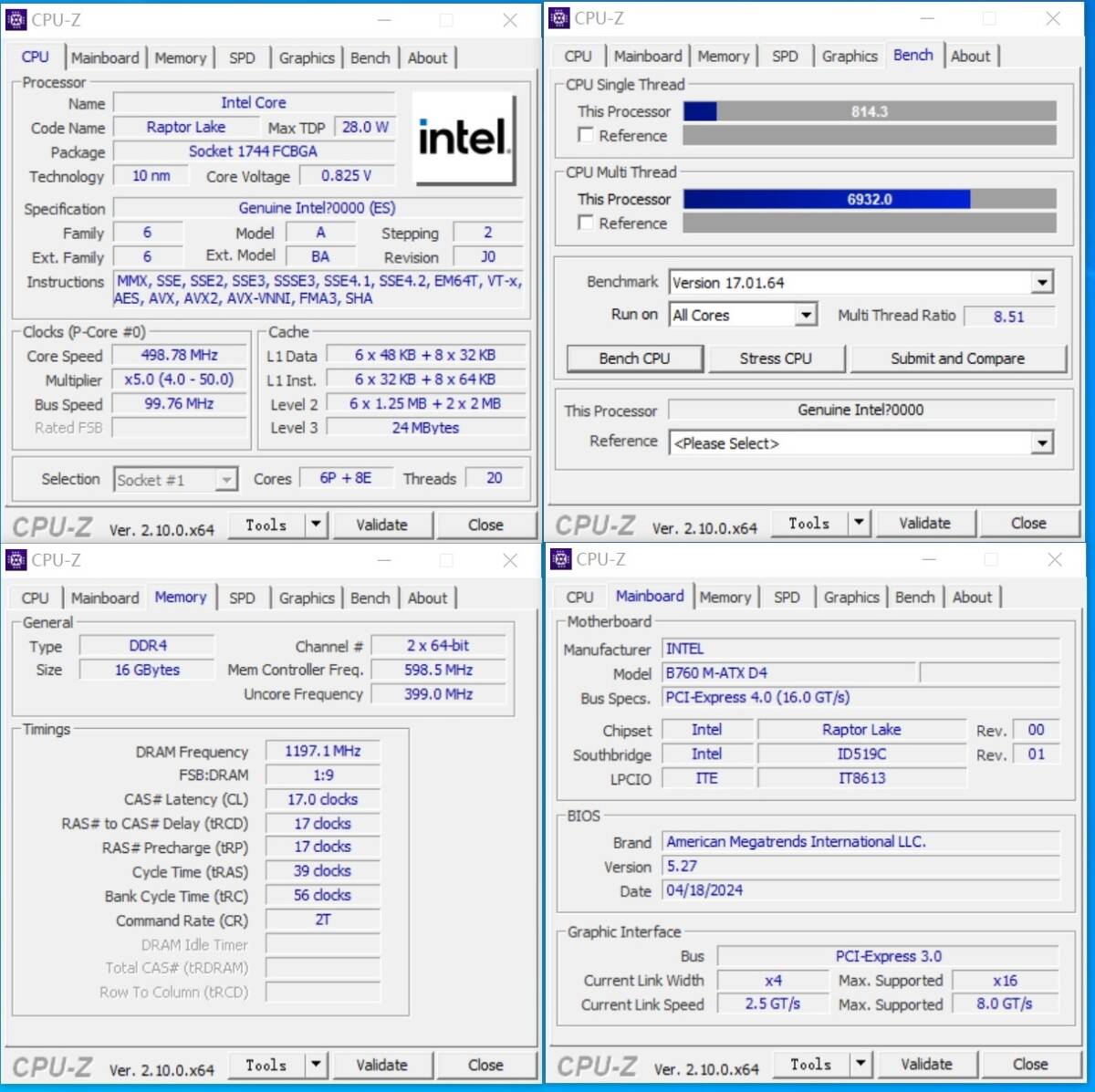Open the Reference <Please Select> dropdown
The height and width of the screenshot is (1092, 1095).
click(x=1042, y=443)
